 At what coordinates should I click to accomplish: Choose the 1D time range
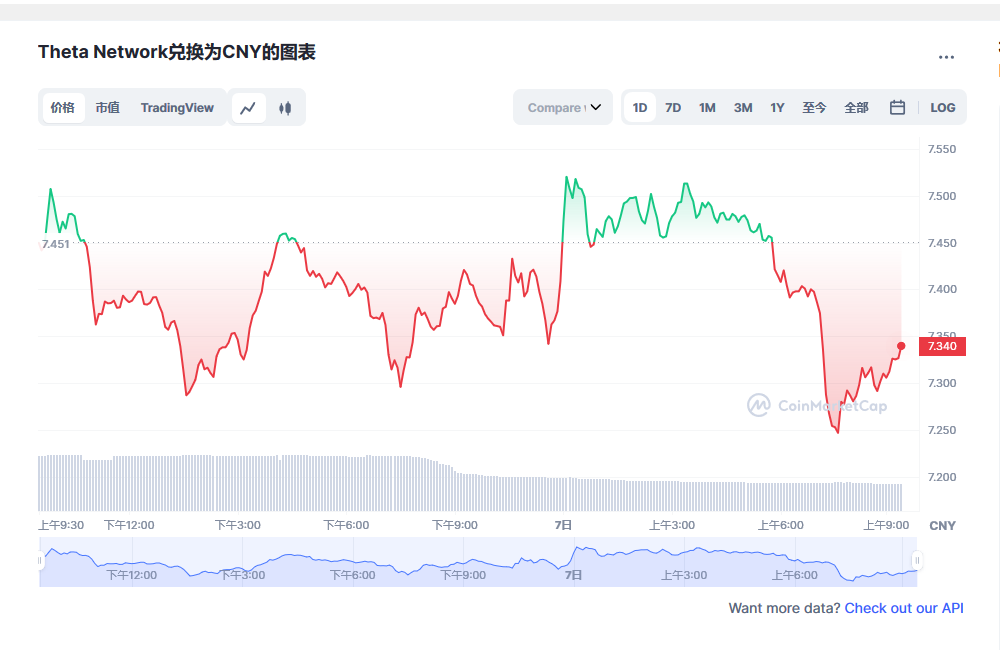(x=640, y=108)
